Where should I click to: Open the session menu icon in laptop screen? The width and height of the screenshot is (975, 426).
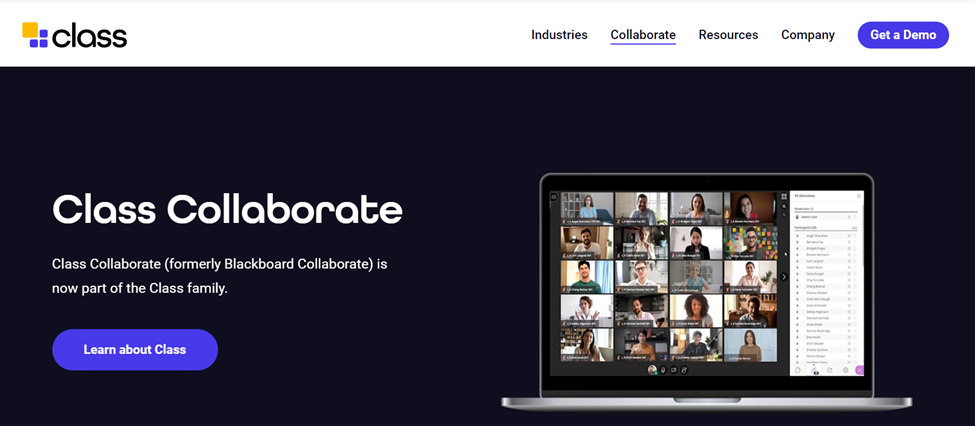point(553,197)
